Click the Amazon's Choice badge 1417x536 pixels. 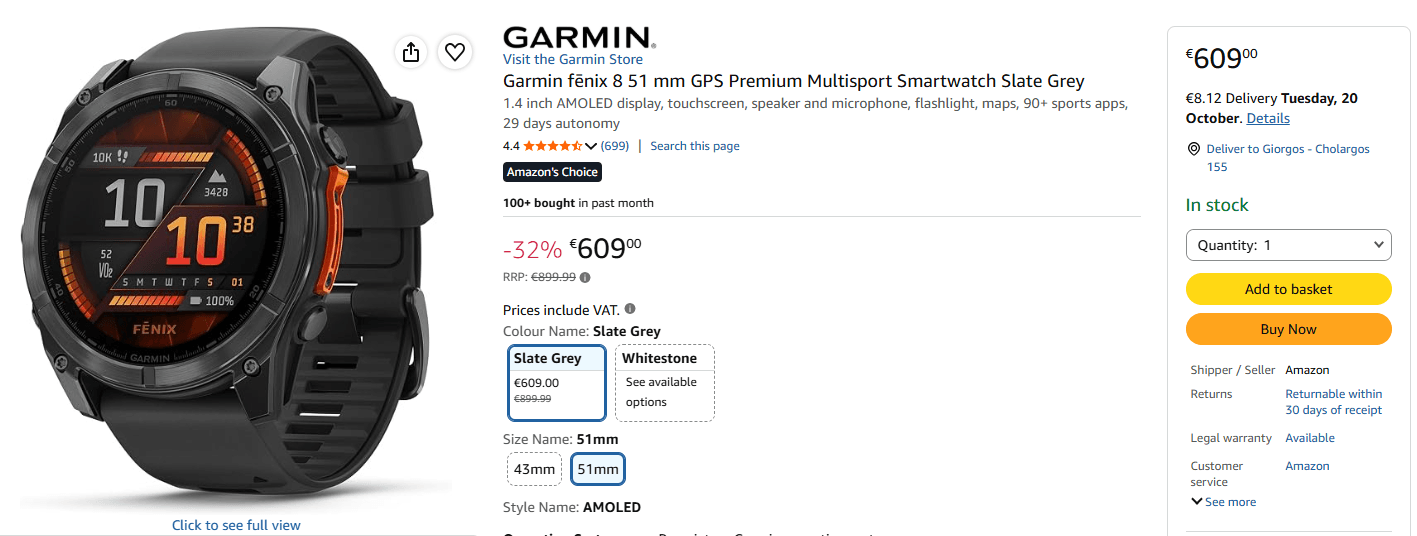coord(552,172)
